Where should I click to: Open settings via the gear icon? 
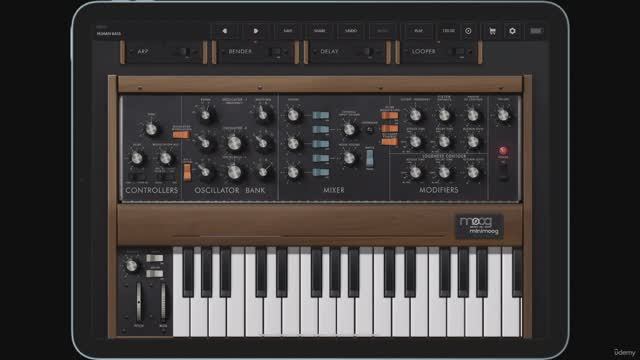pos(512,31)
